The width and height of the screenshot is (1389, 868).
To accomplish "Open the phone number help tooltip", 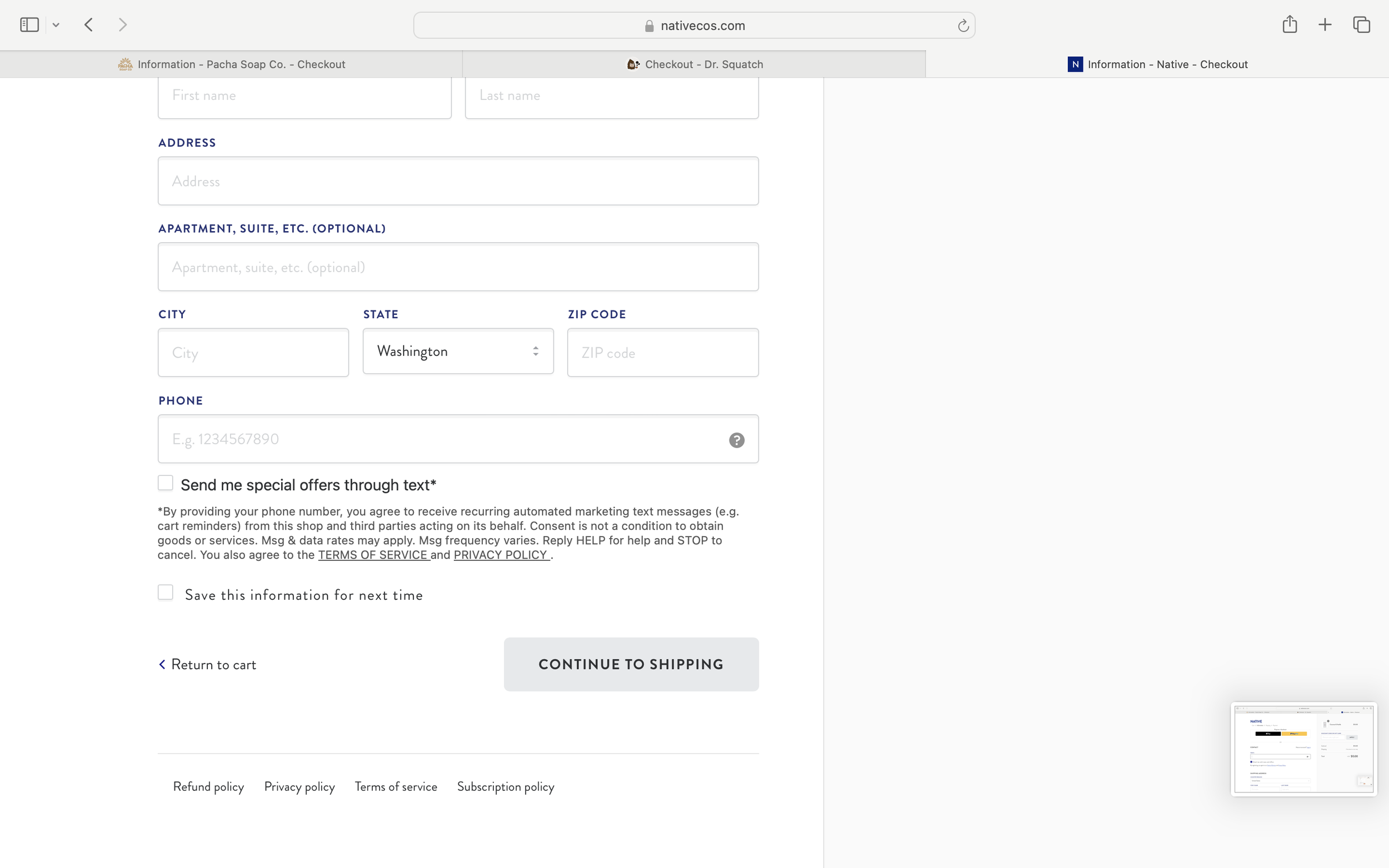I will [737, 440].
